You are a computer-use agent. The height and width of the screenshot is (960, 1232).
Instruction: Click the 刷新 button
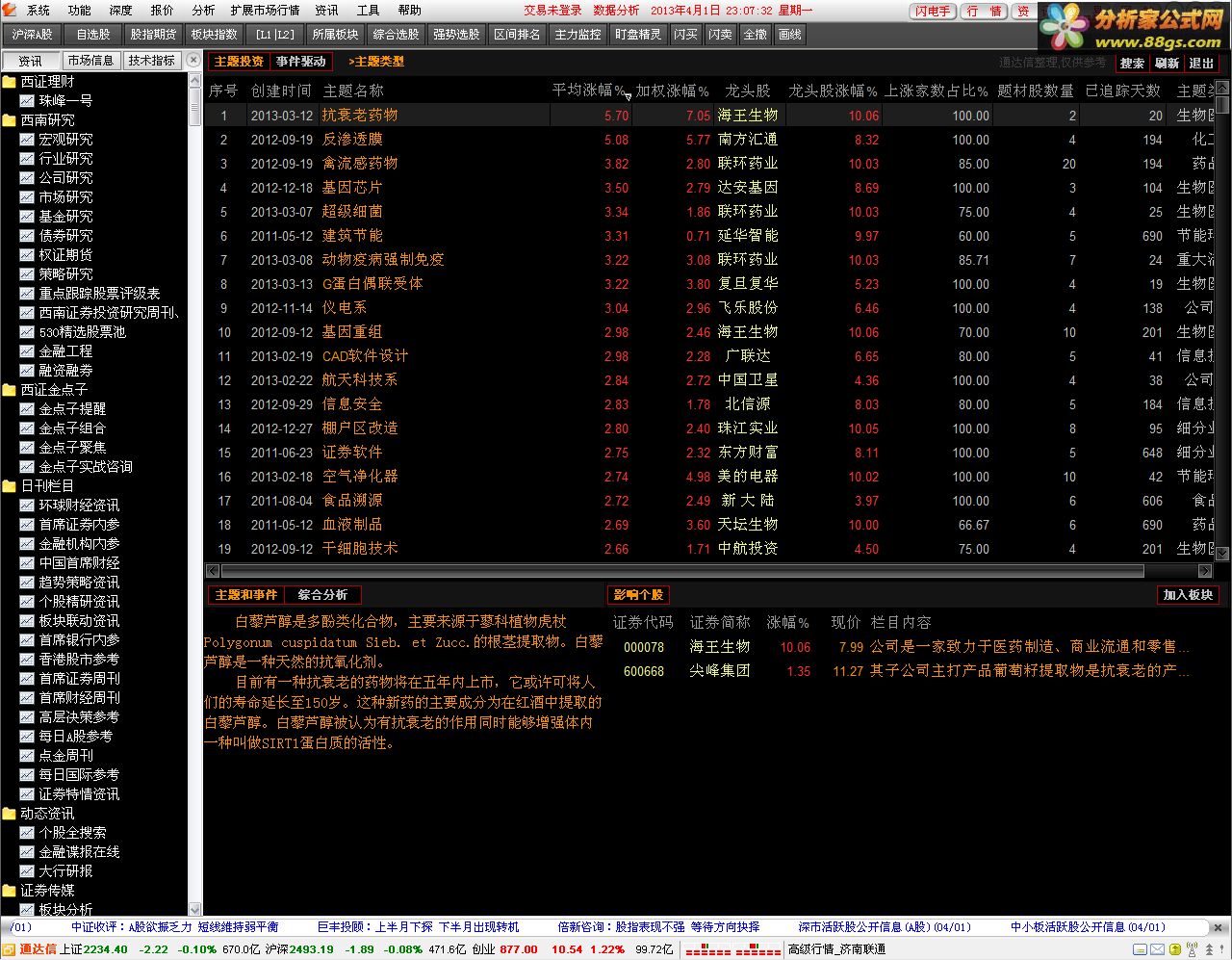[x=1168, y=63]
